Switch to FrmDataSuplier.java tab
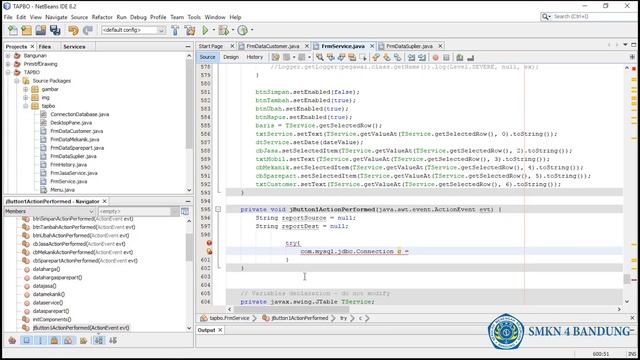Viewport: 640px width, 360px height. (x=409, y=46)
